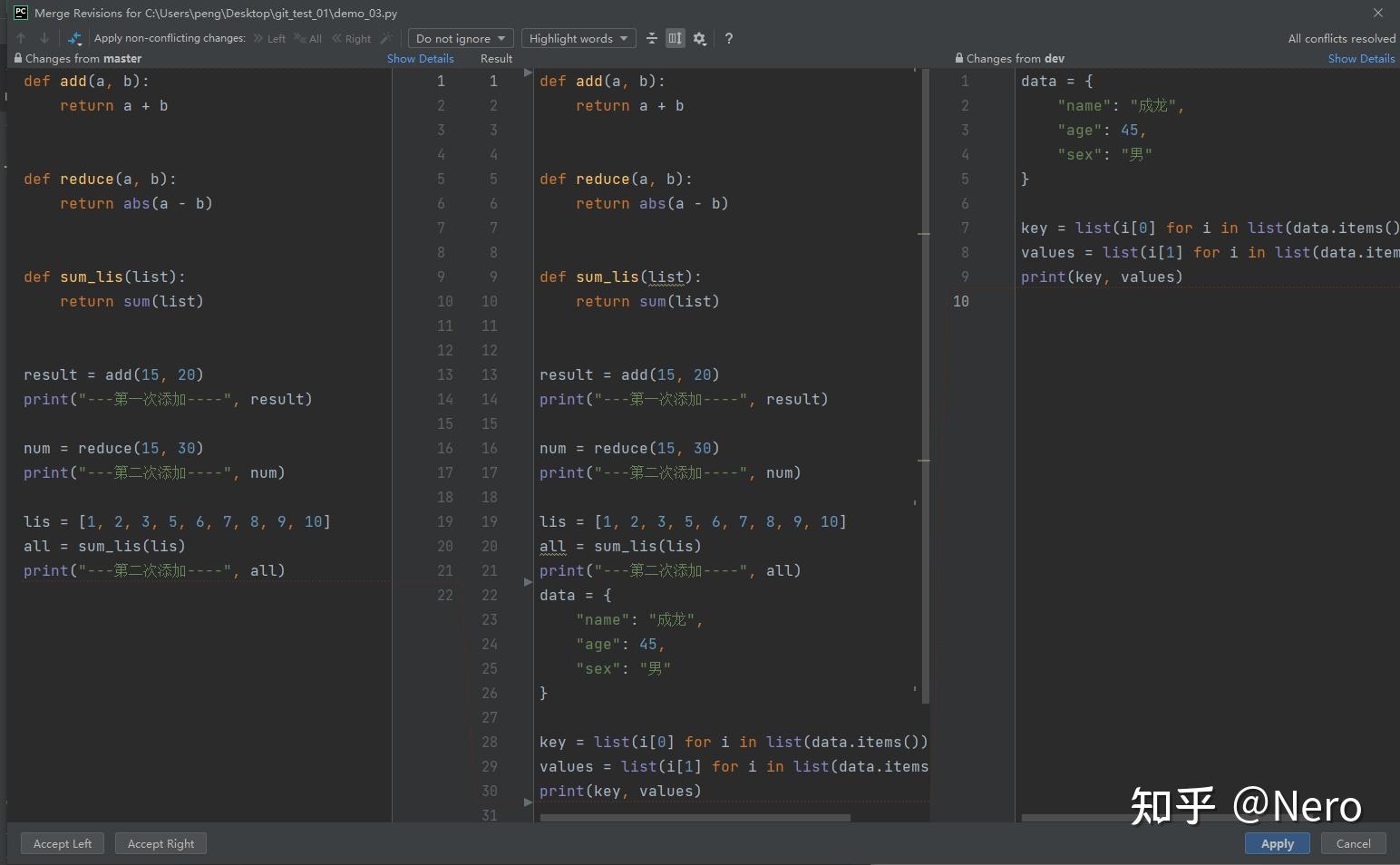Toggle lock icon beside Changes from dev
1400x865 pixels.
point(959,58)
